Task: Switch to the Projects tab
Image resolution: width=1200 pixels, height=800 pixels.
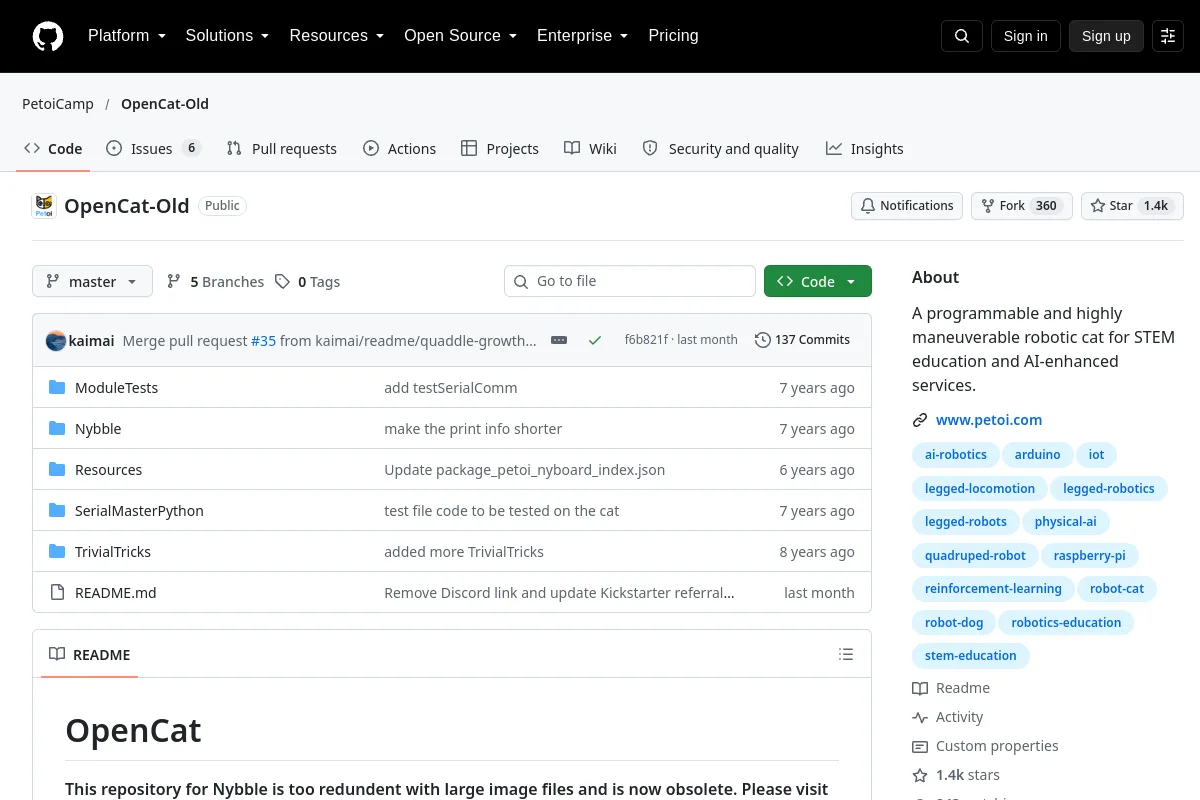Action: pos(500,149)
